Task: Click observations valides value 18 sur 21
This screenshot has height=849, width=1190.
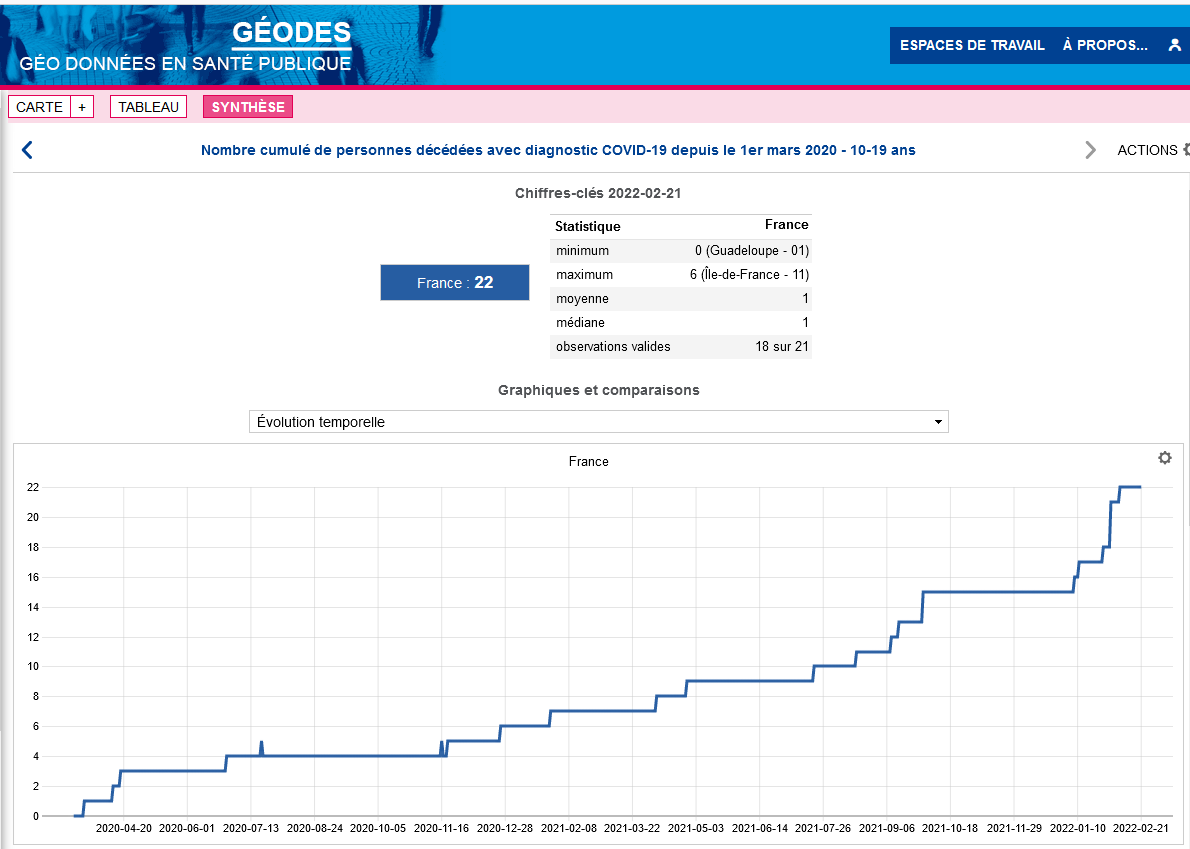Action: pos(782,347)
